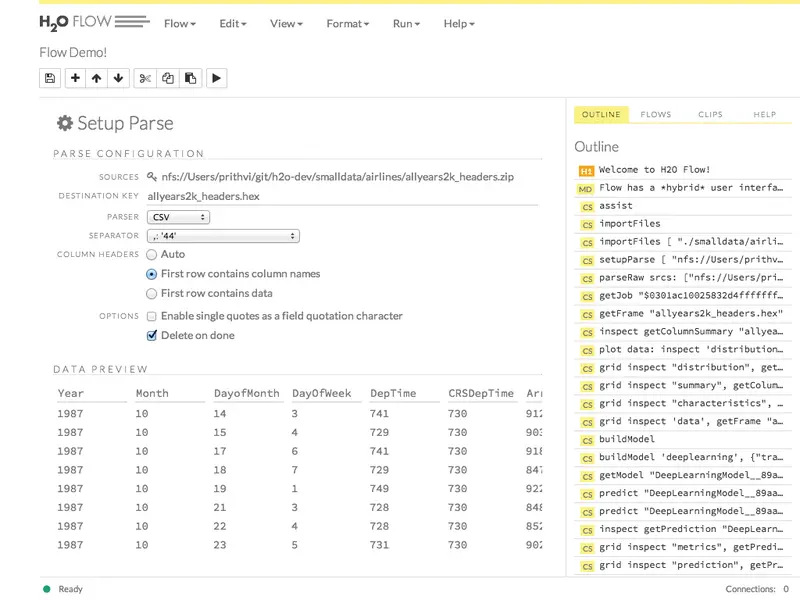Image resolution: width=800 pixels, height=600 pixels.
Task: Cut cell using the scissors icon
Action: (x=145, y=78)
